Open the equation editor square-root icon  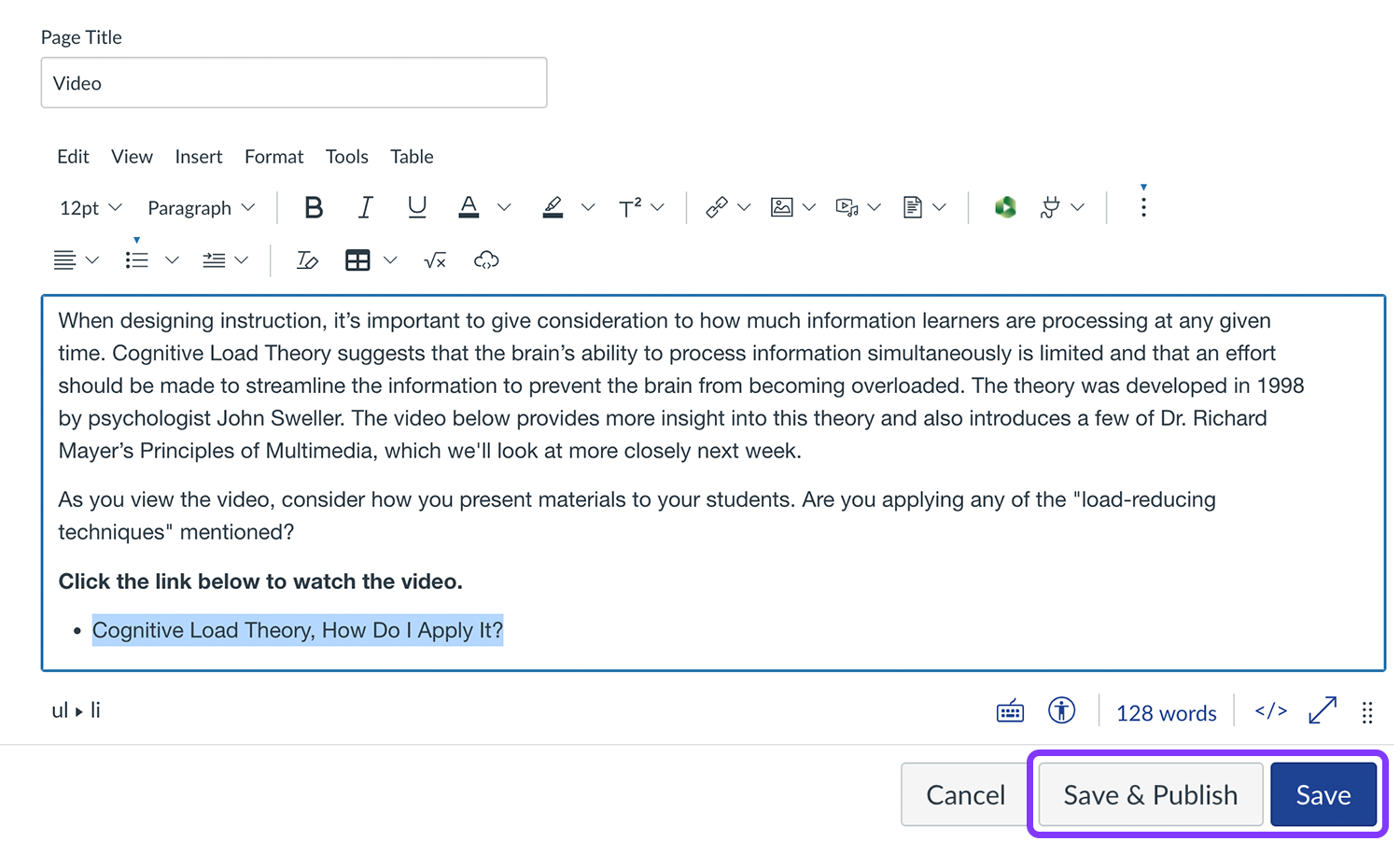click(x=435, y=260)
